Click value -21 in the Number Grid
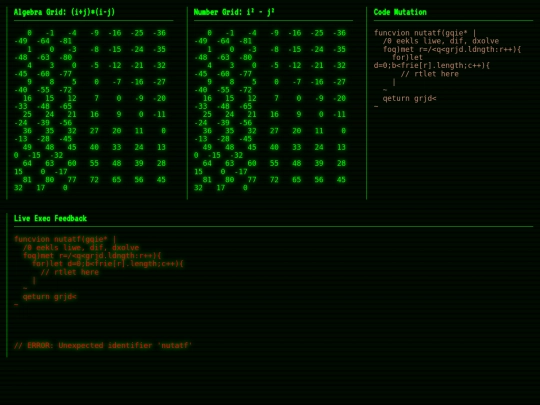This screenshot has height=405, width=540. click(317, 65)
